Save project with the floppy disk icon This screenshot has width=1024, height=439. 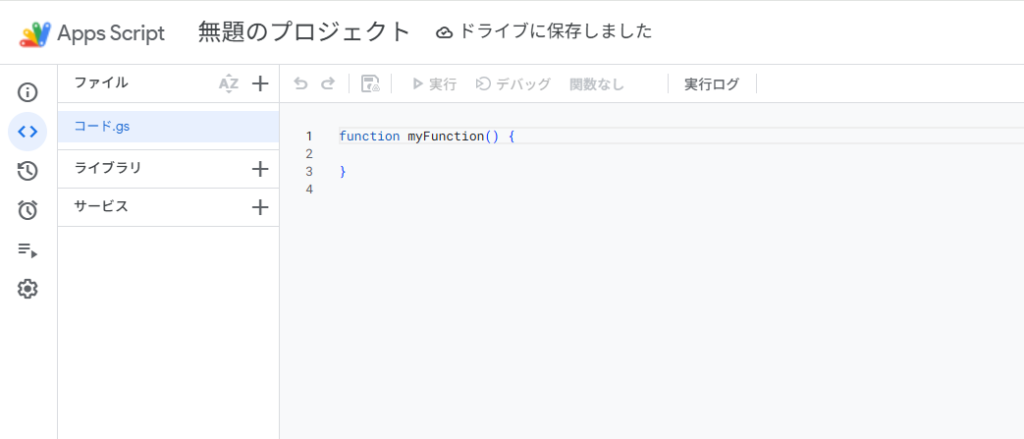370,84
